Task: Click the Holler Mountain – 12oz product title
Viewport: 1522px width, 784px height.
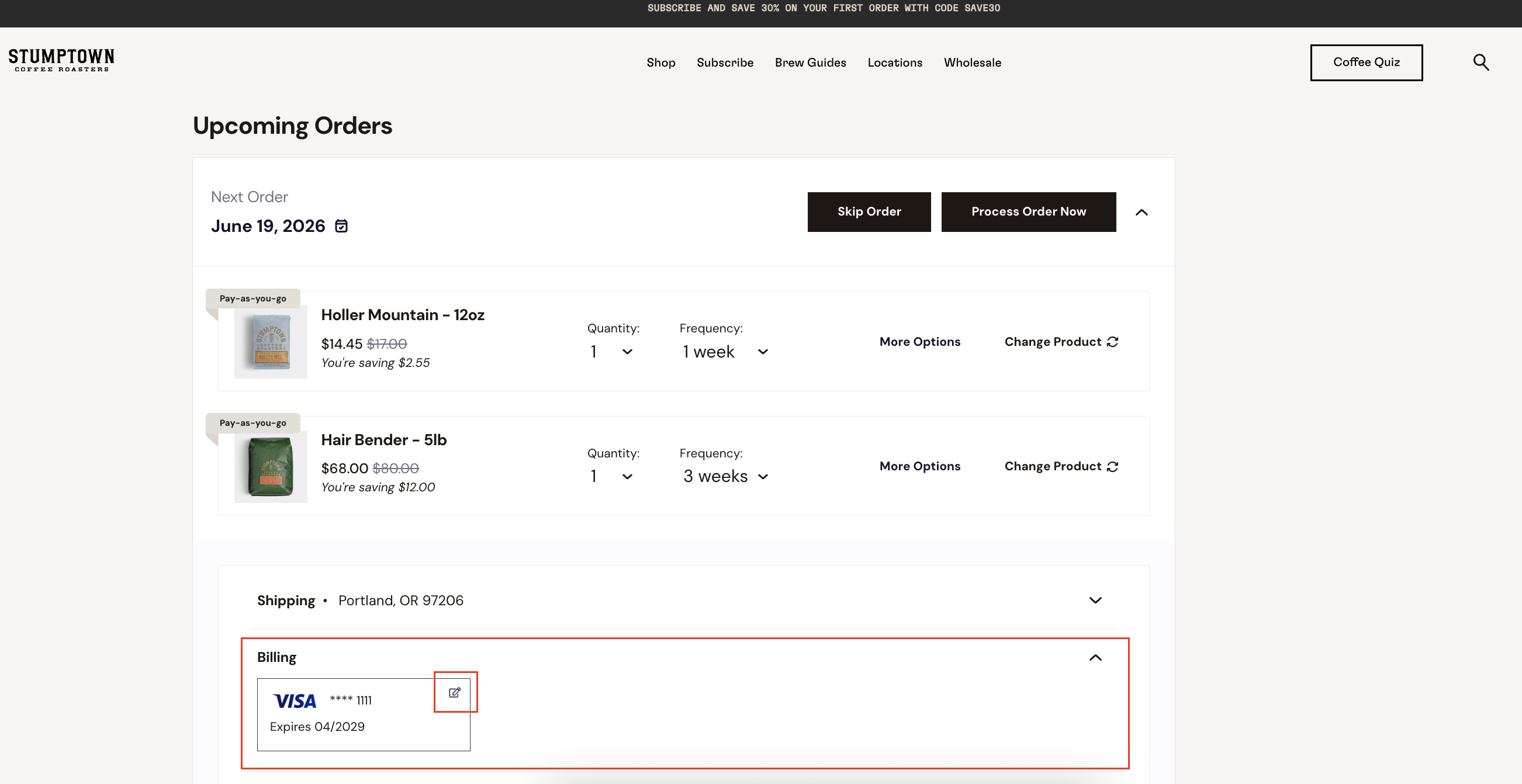Action: [402, 315]
